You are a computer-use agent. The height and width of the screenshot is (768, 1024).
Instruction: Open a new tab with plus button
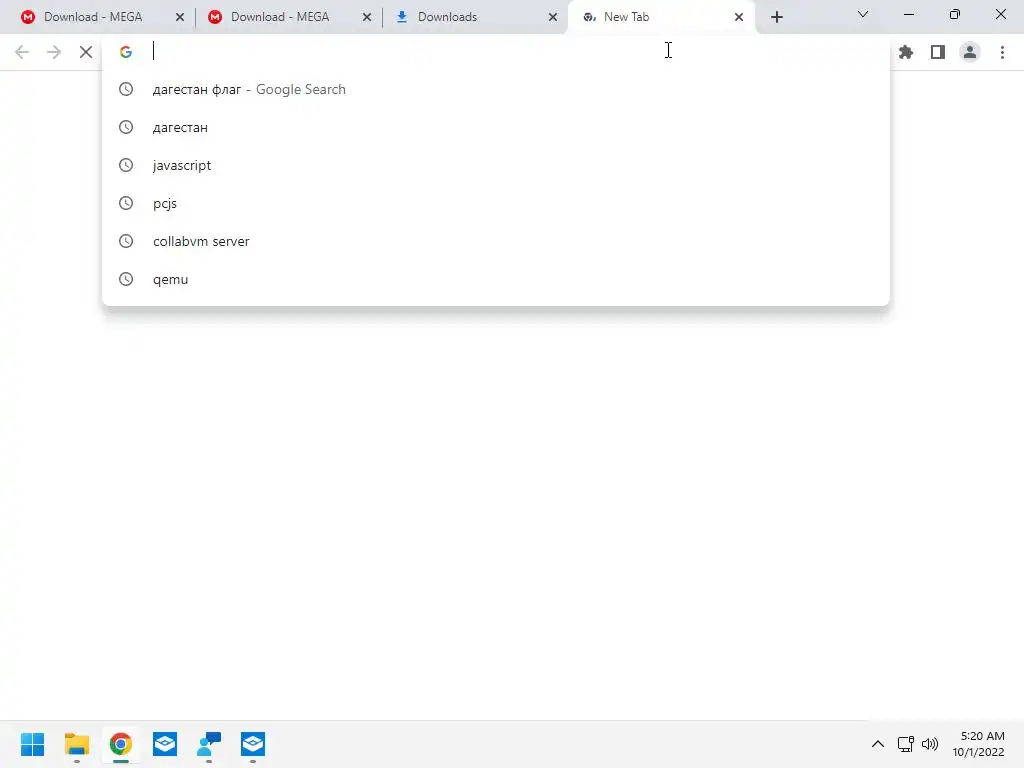point(776,17)
